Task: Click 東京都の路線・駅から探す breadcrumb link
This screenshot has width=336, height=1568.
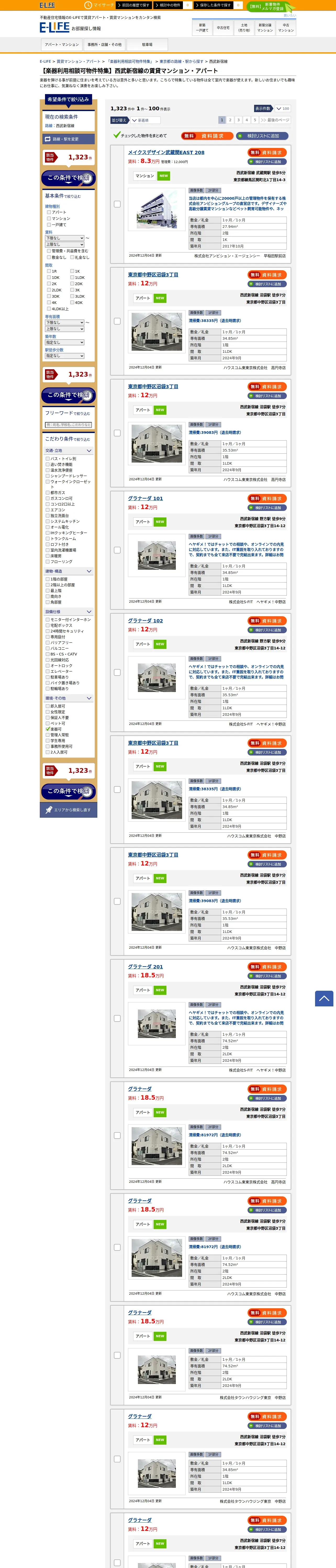Action: 181,61
